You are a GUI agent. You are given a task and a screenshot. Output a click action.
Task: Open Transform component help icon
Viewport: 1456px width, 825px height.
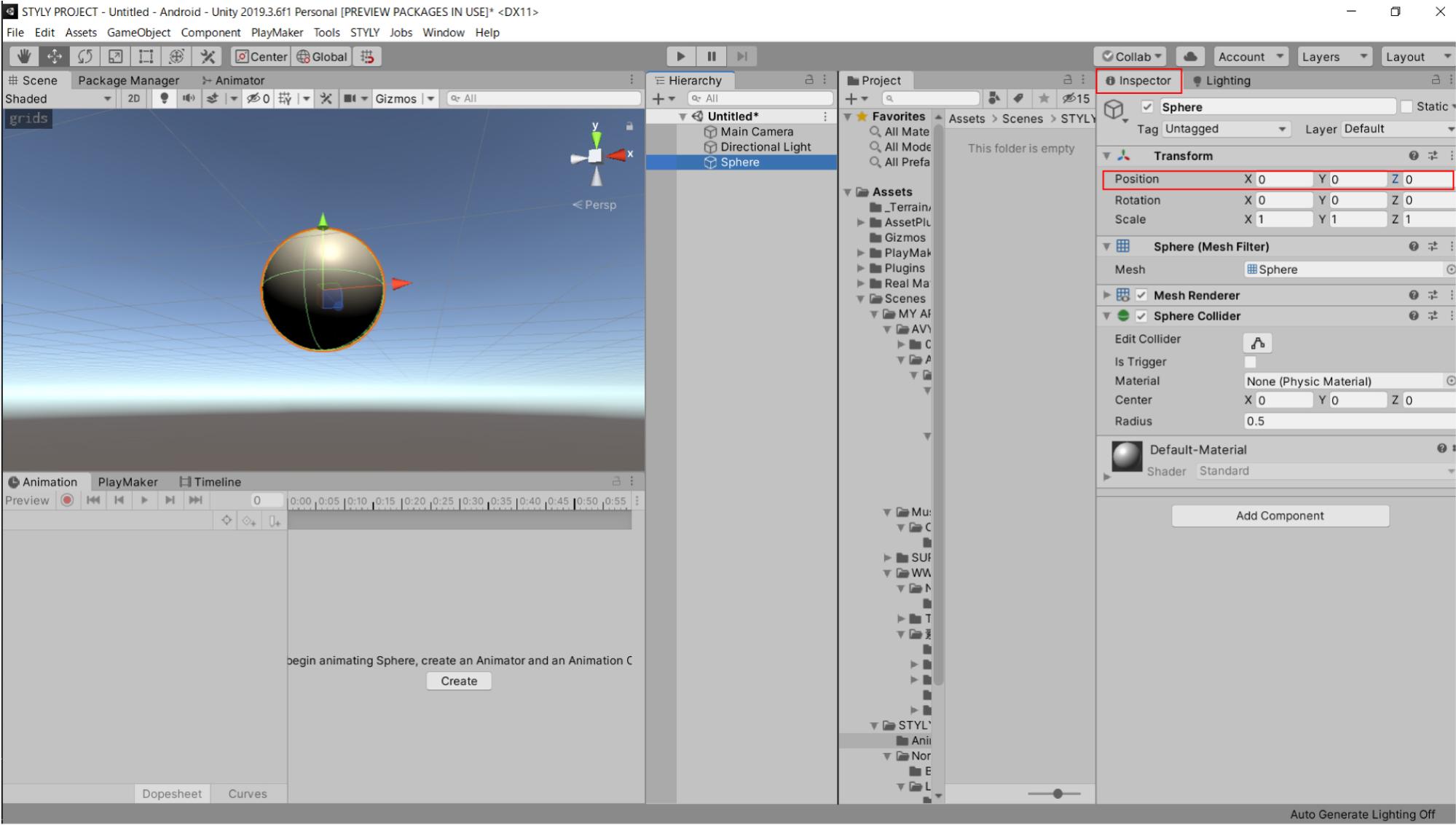pyautogui.click(x=1414, y=155)
